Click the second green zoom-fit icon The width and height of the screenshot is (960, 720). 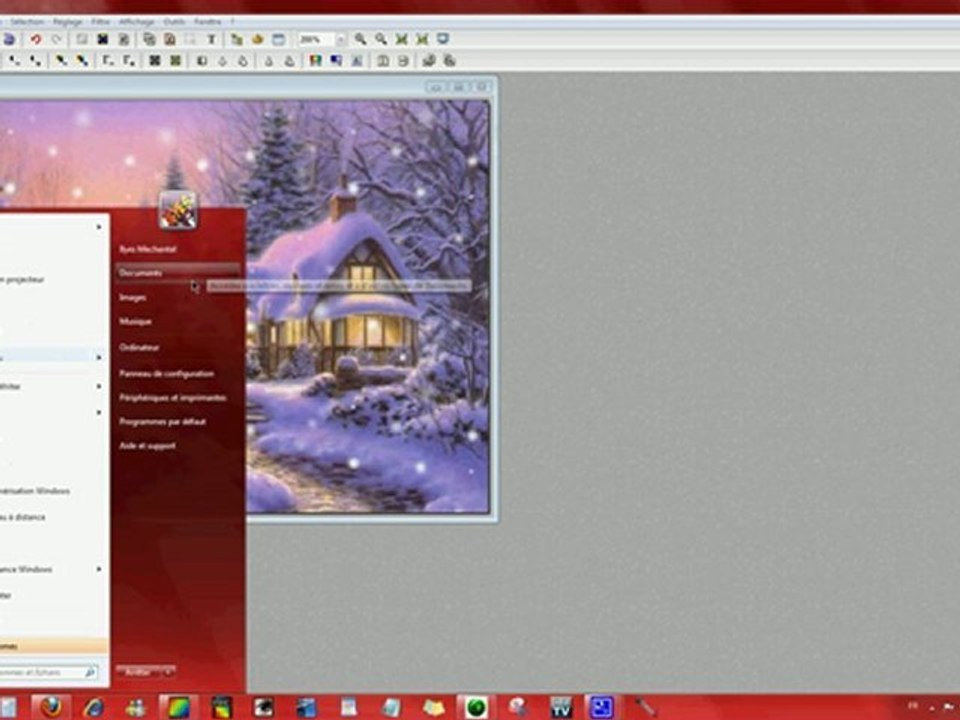point(422,39)
